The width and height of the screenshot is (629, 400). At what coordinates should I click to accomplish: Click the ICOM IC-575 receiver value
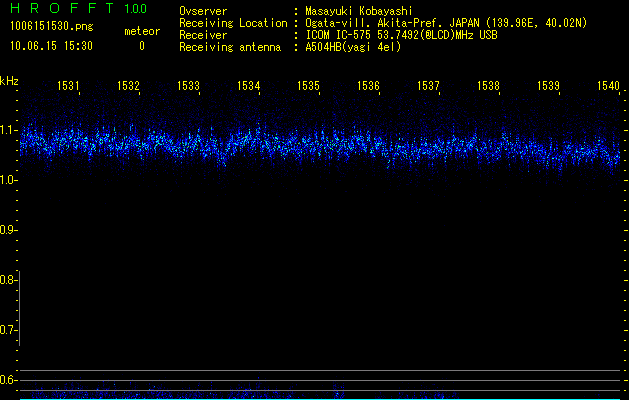[401, 35]
